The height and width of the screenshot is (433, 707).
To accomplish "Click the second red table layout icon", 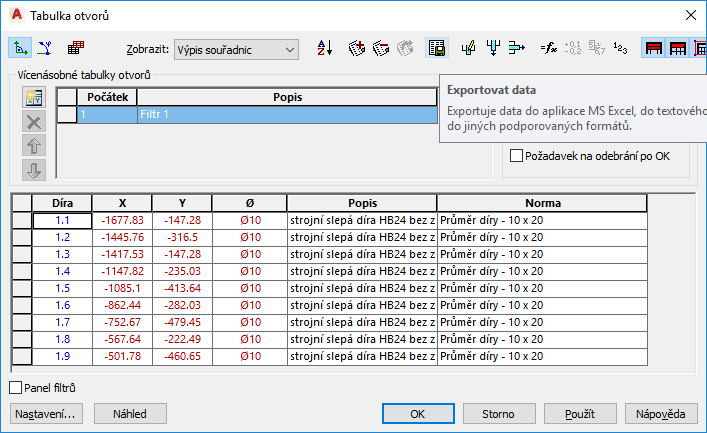I will coord(678,47).
